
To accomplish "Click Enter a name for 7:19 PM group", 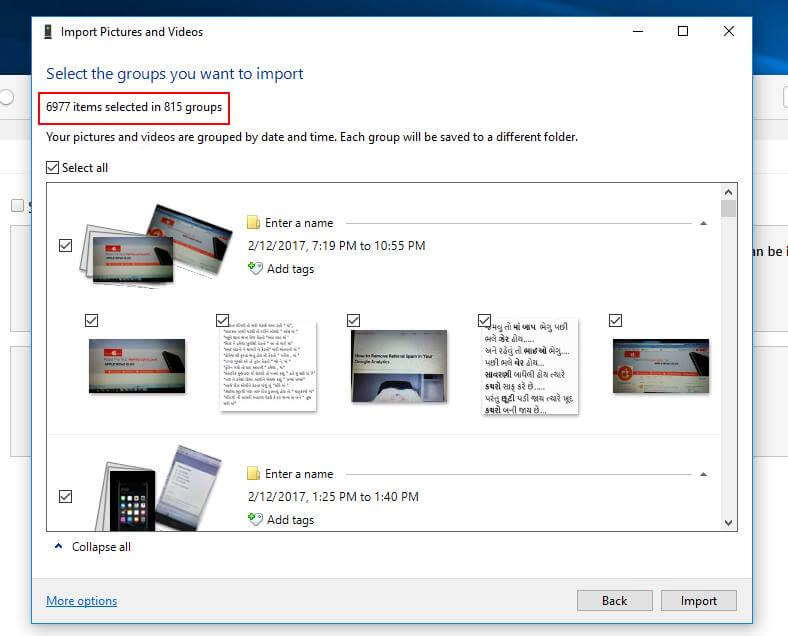I will [x=299, y=223].
